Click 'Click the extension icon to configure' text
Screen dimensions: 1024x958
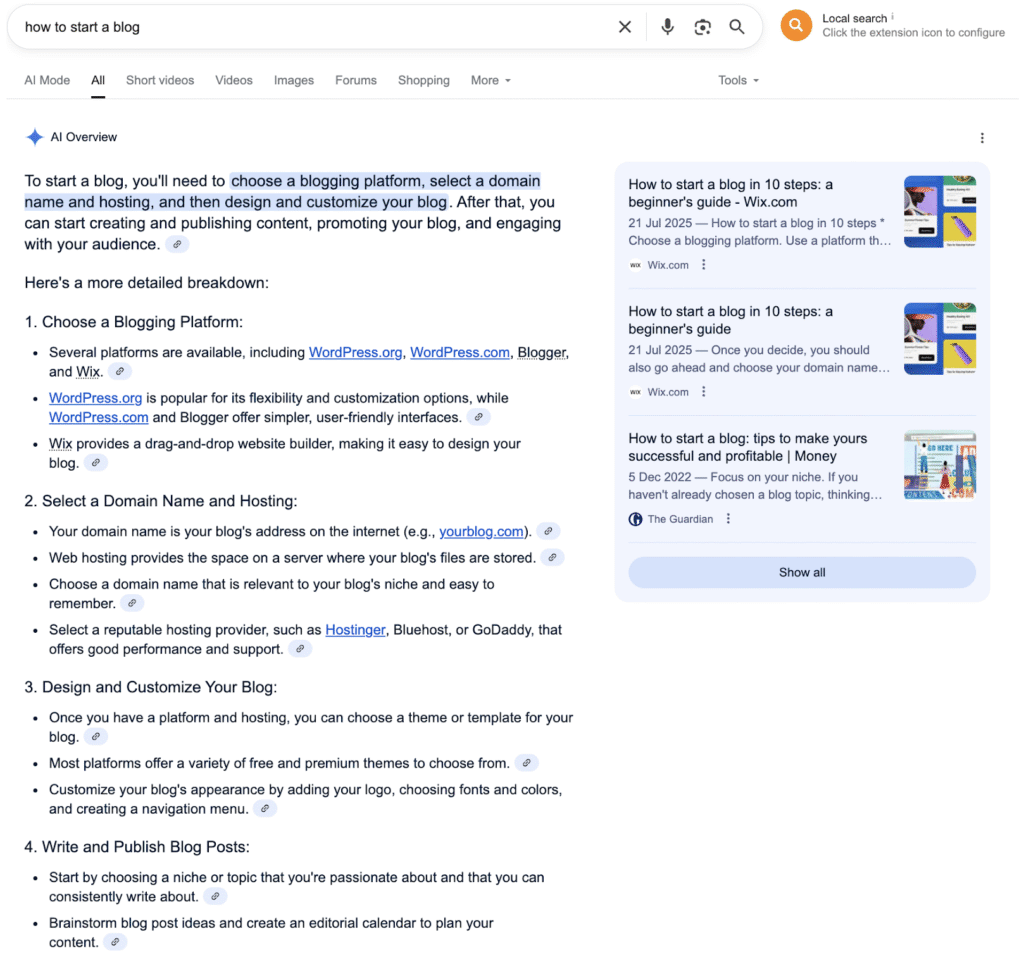click(x=913, y=33)
